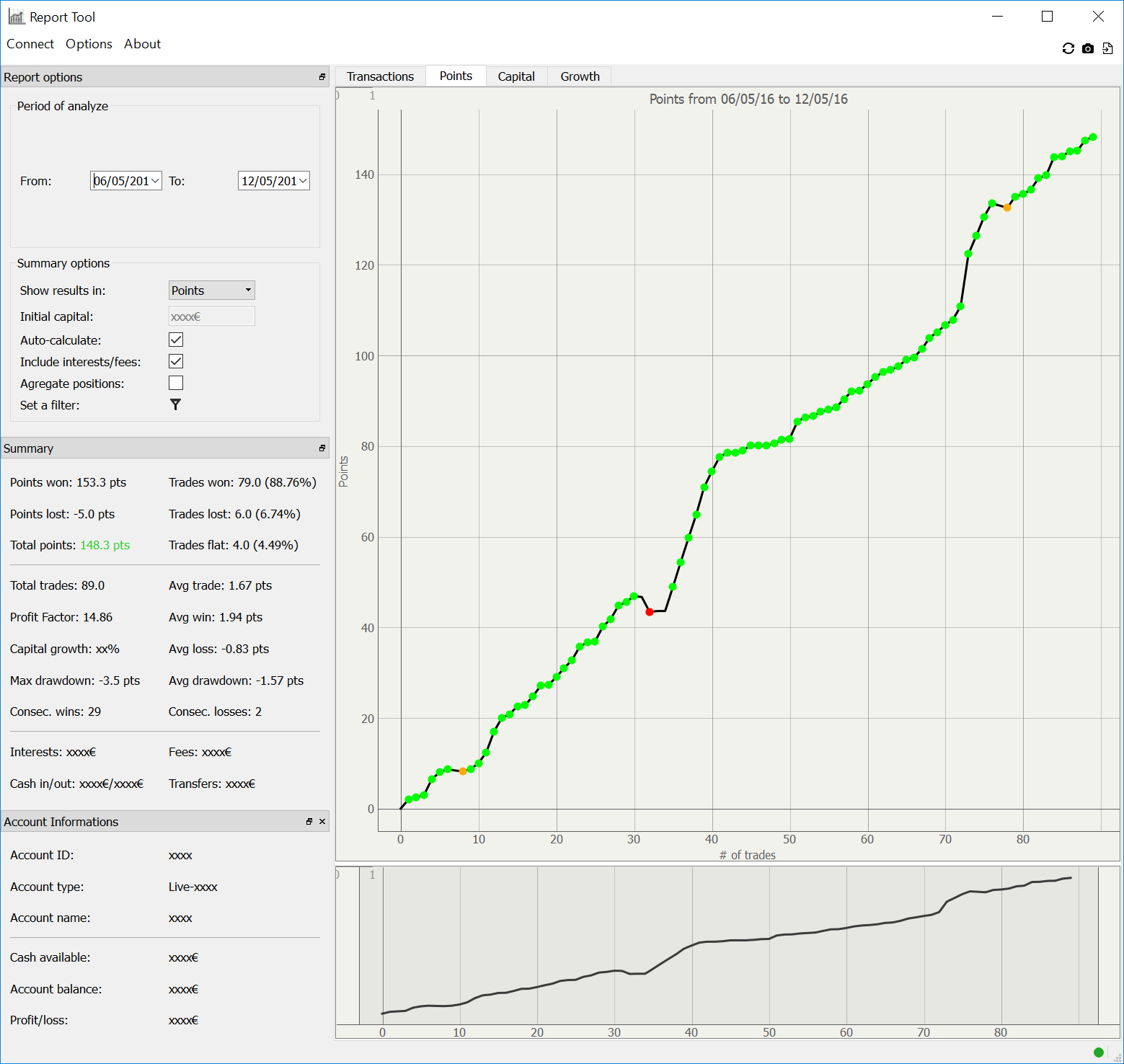Viewport: 1124px width, 1064px height.
Task: Click Avg drawdown: -1.57 pts
Action: click(236, 680)
